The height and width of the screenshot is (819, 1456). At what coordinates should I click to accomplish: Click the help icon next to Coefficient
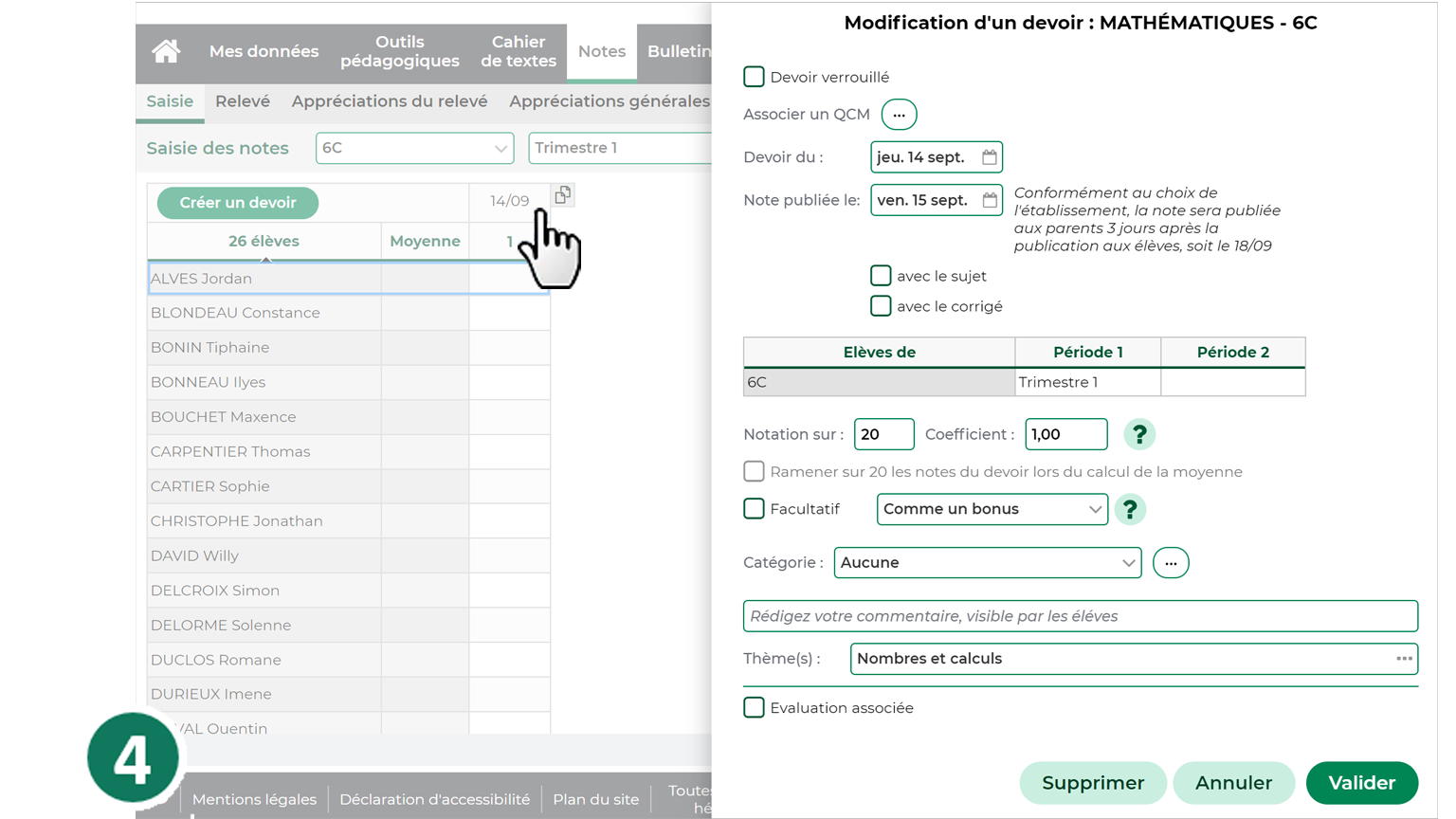click(1139, 434)
